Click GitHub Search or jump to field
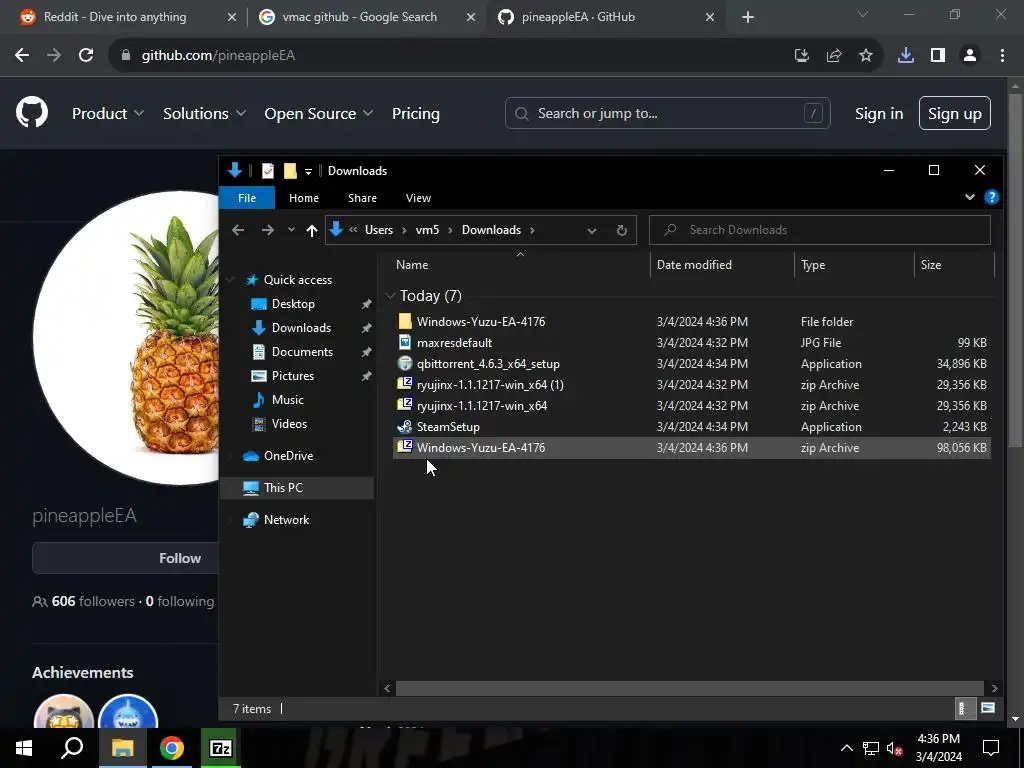 (x=667, y=114)
